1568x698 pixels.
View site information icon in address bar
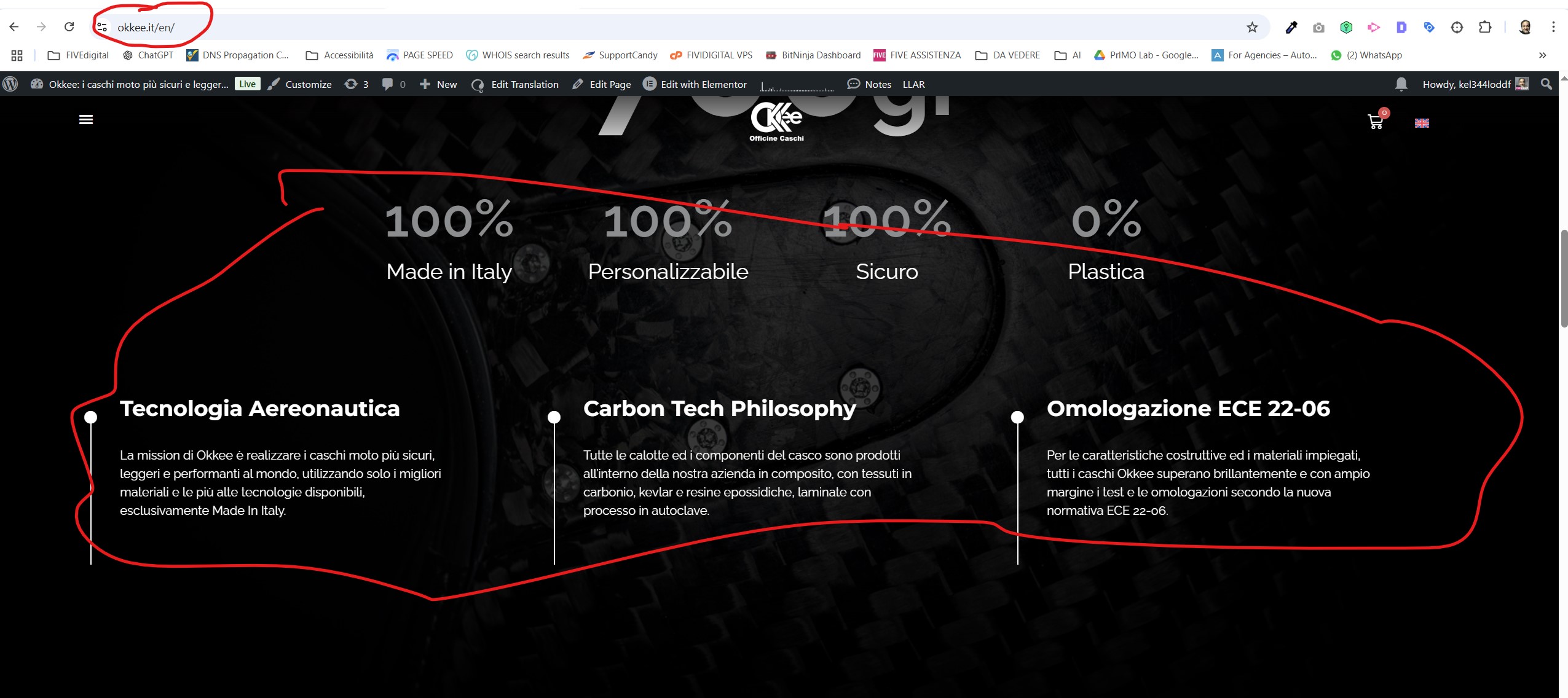coord(102,27)
